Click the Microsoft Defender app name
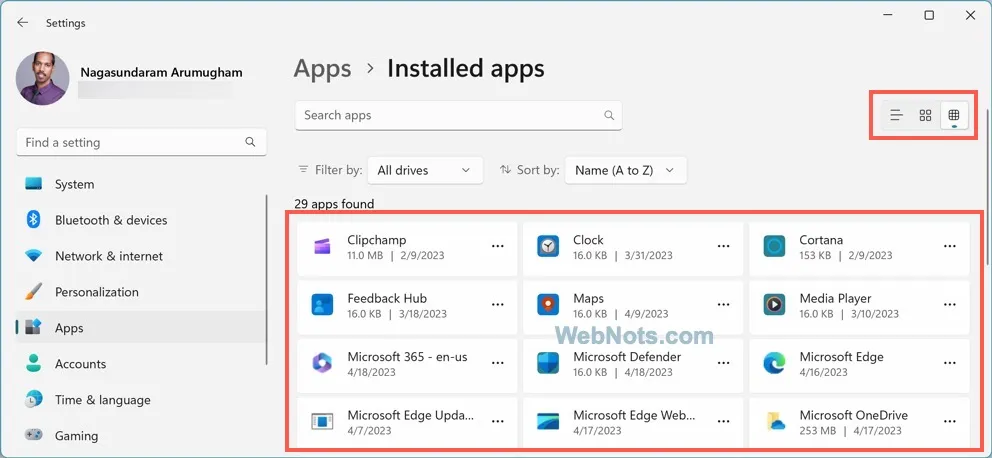Image resolution: width=992 pixels, height=458 pixels. [x=627, y=357]
